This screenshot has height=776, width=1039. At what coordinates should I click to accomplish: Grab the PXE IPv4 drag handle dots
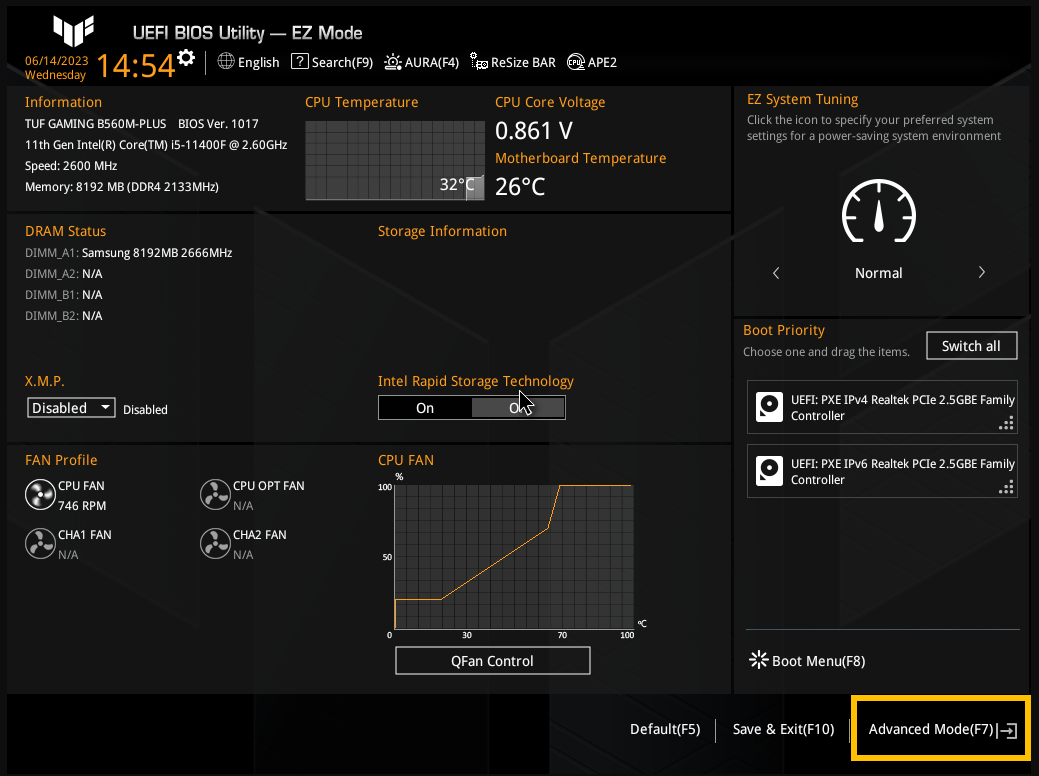(1006, 423)
